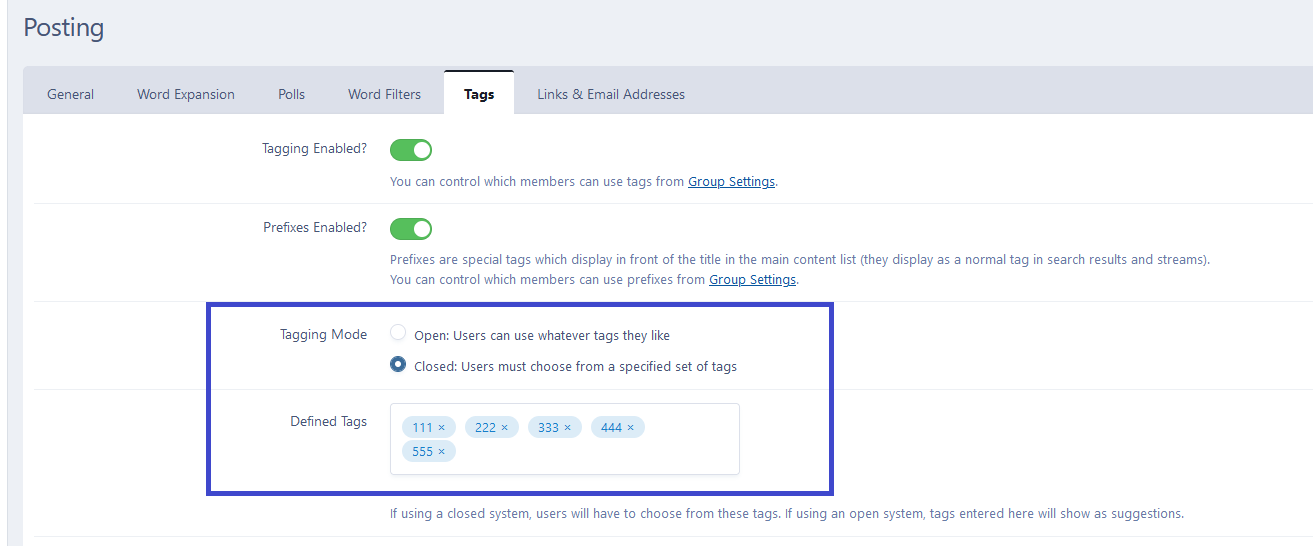The width and height of the screenshot is (1313, 546).
Task: Open the Word Filters tab
Action: [x=384, y=94]
